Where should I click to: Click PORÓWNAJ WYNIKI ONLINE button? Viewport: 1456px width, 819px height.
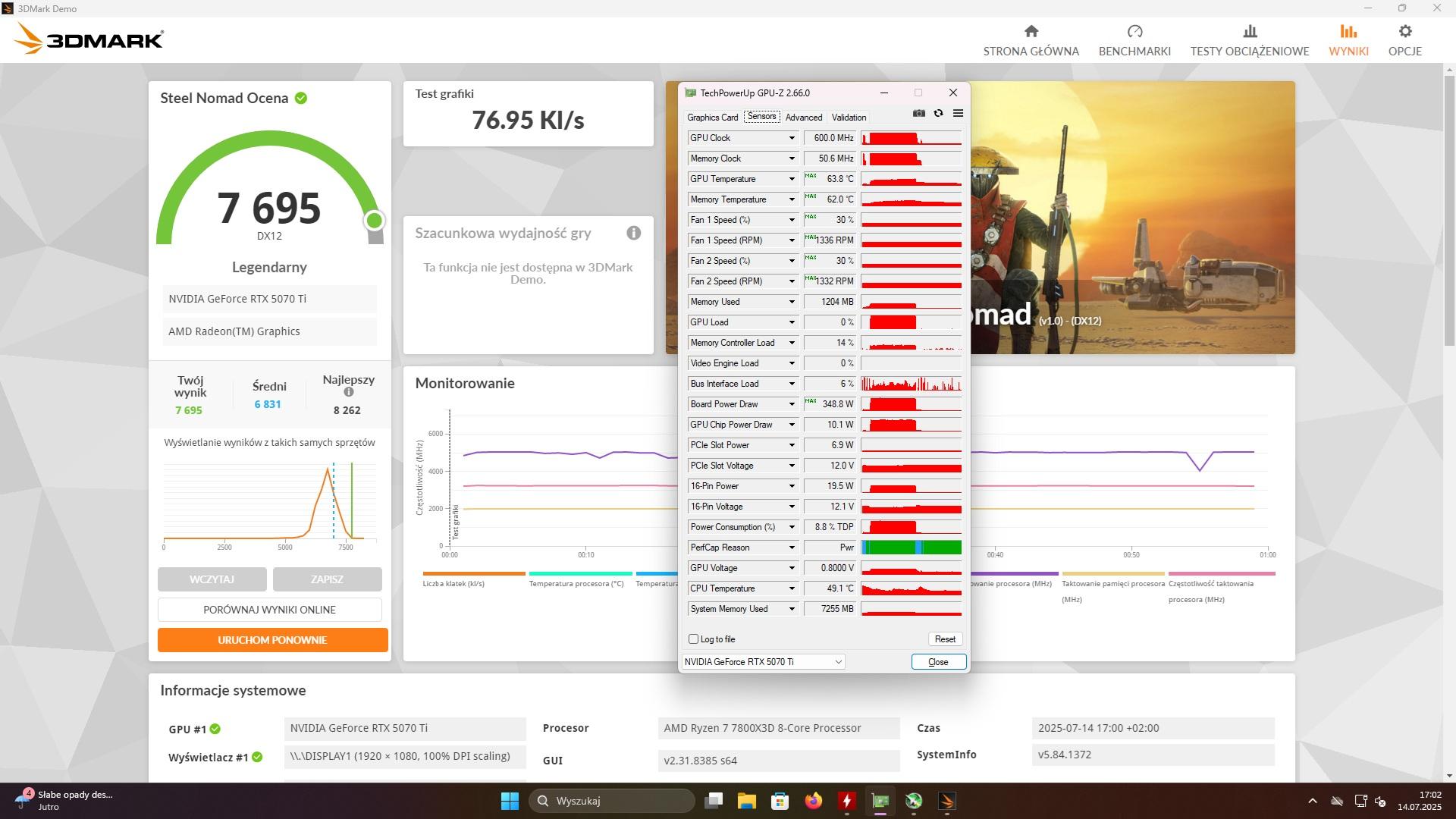point(269,610)
